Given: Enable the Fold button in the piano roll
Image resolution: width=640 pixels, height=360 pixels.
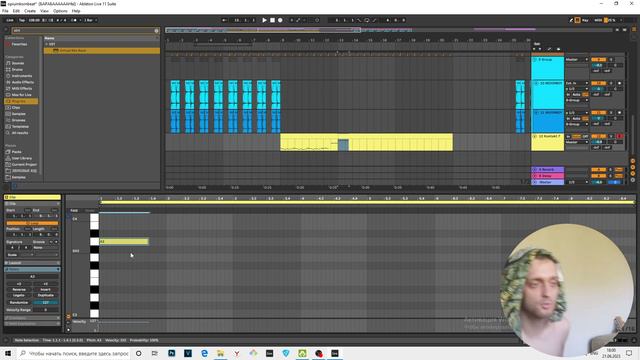Looking at the screenshot, I should coord(74,211).
